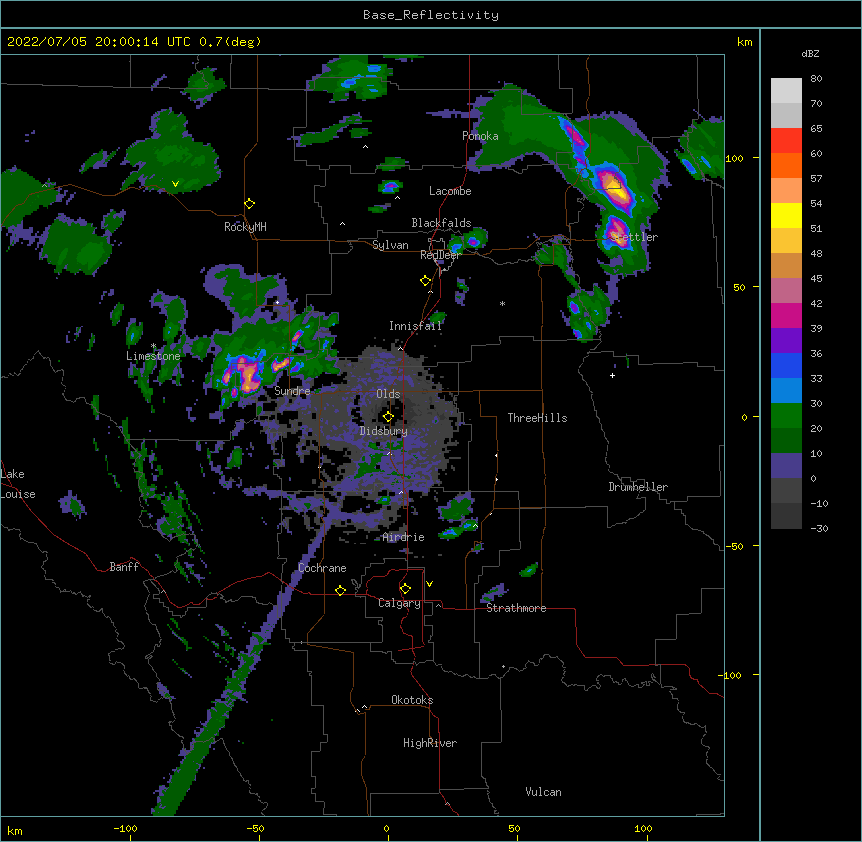Select the white plus marker north of Drumheller
Screen dimensions: 862x842
pos(612,375)
